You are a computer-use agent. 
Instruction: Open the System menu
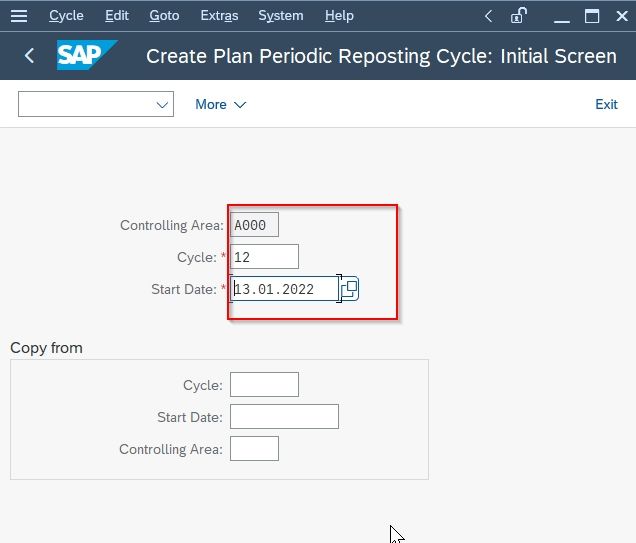pyautogui.click(x=281, y=15)
